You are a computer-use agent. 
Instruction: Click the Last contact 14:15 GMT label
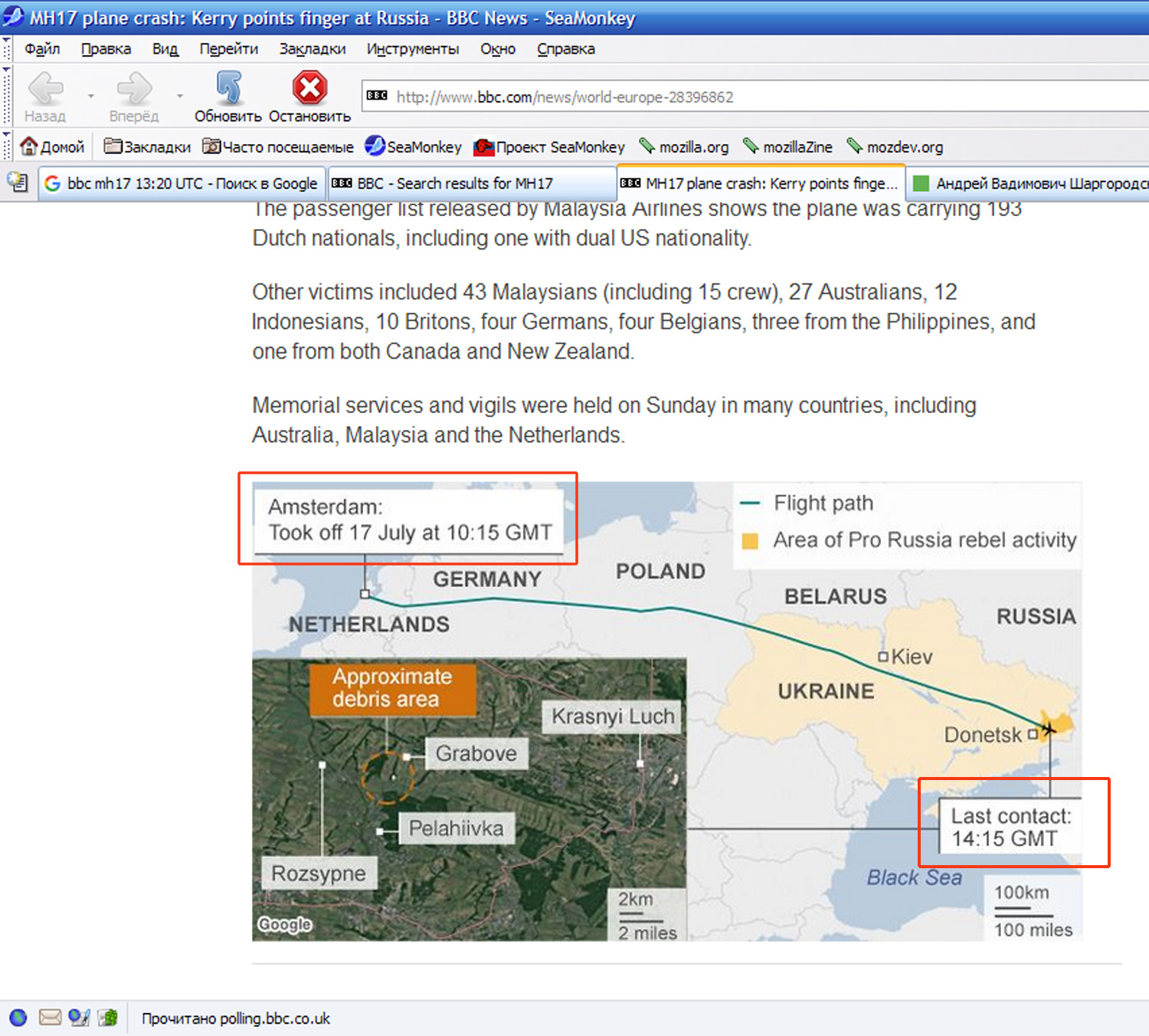pyautogui.click(x=1010, y=827)
